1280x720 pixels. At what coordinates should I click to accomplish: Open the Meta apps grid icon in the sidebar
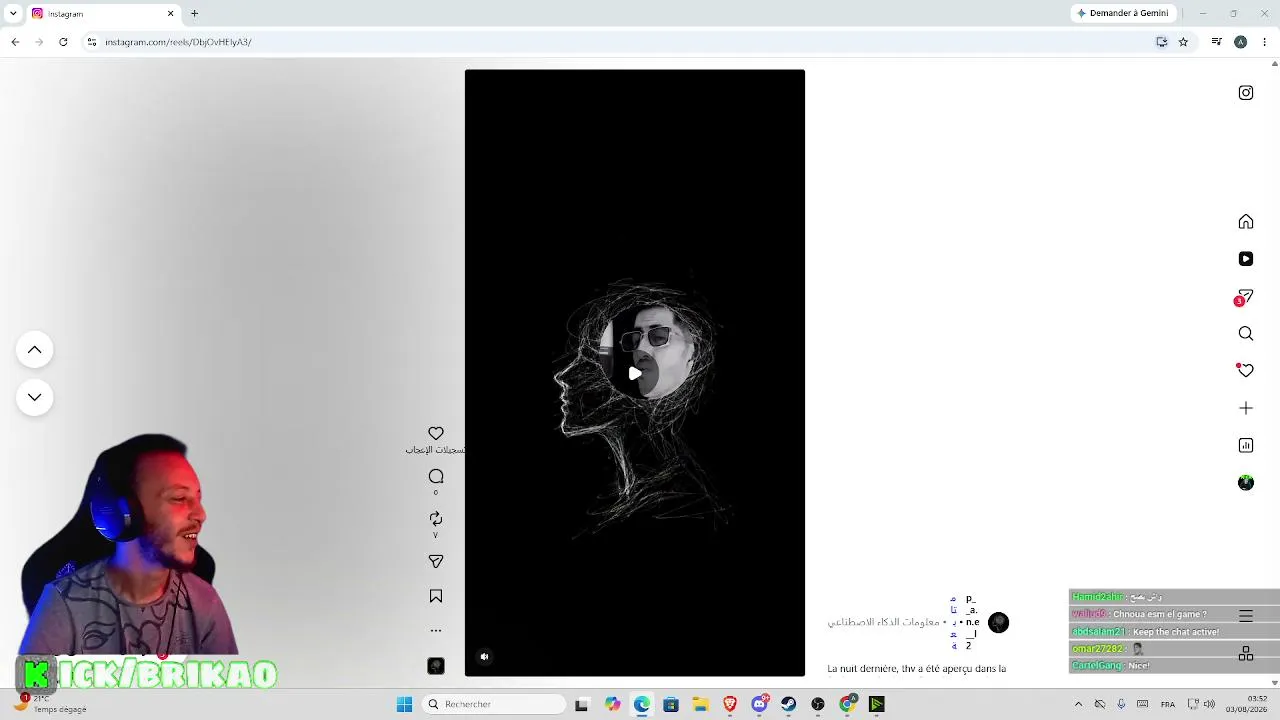[1246, 654]
